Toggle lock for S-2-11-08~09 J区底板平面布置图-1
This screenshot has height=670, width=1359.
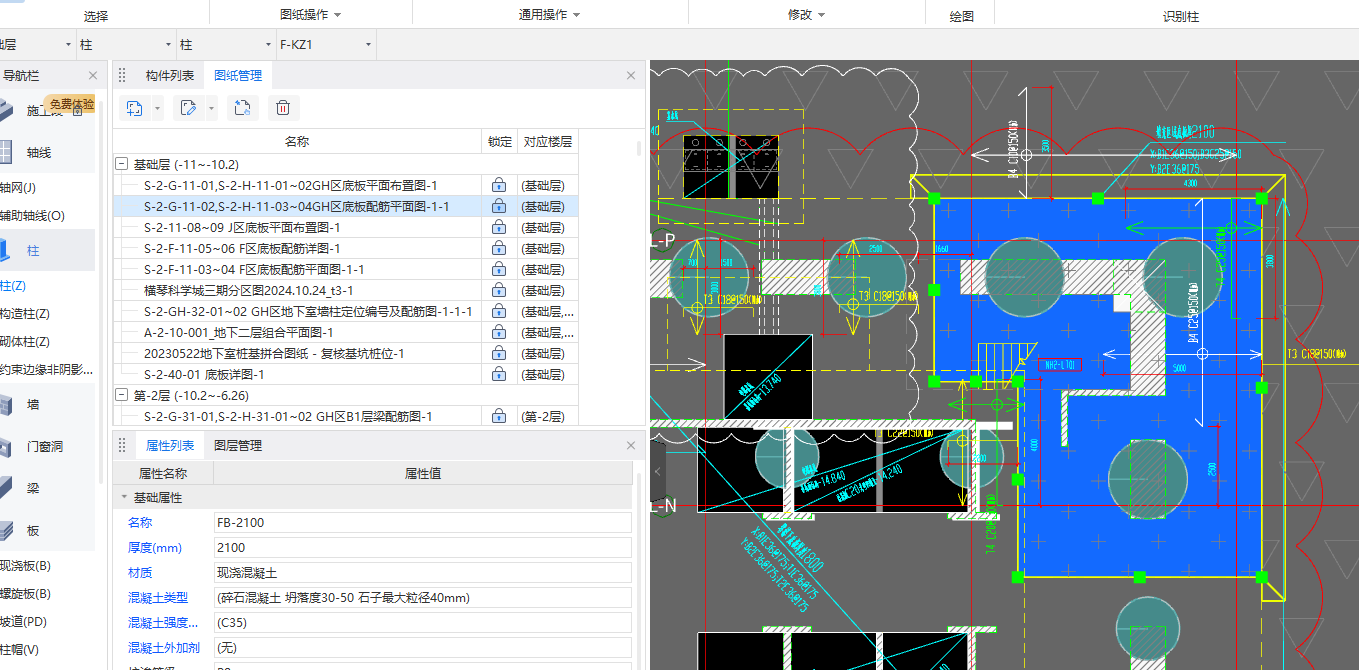[498, 227]
